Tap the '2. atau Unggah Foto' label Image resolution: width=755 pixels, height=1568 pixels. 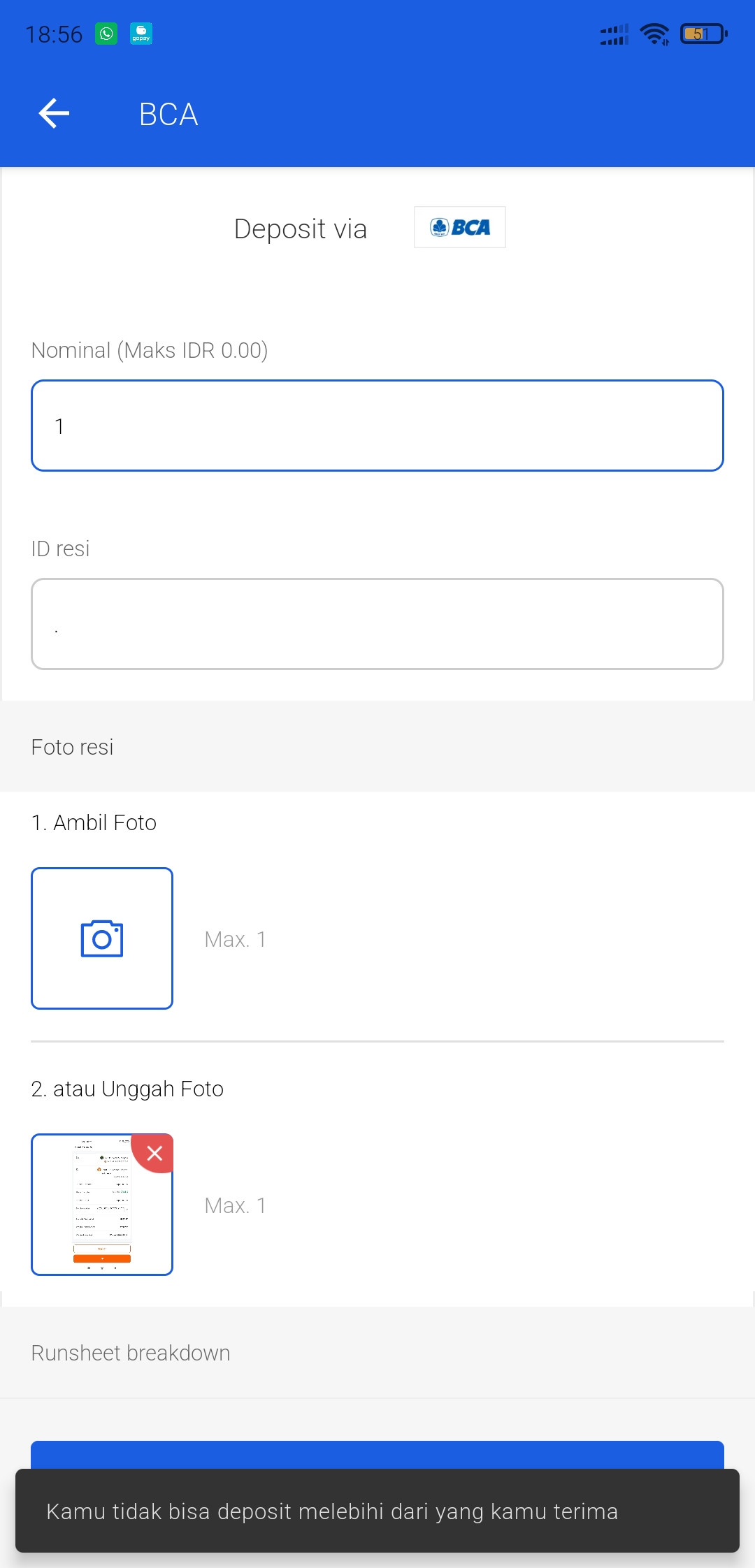(127, 1089)
